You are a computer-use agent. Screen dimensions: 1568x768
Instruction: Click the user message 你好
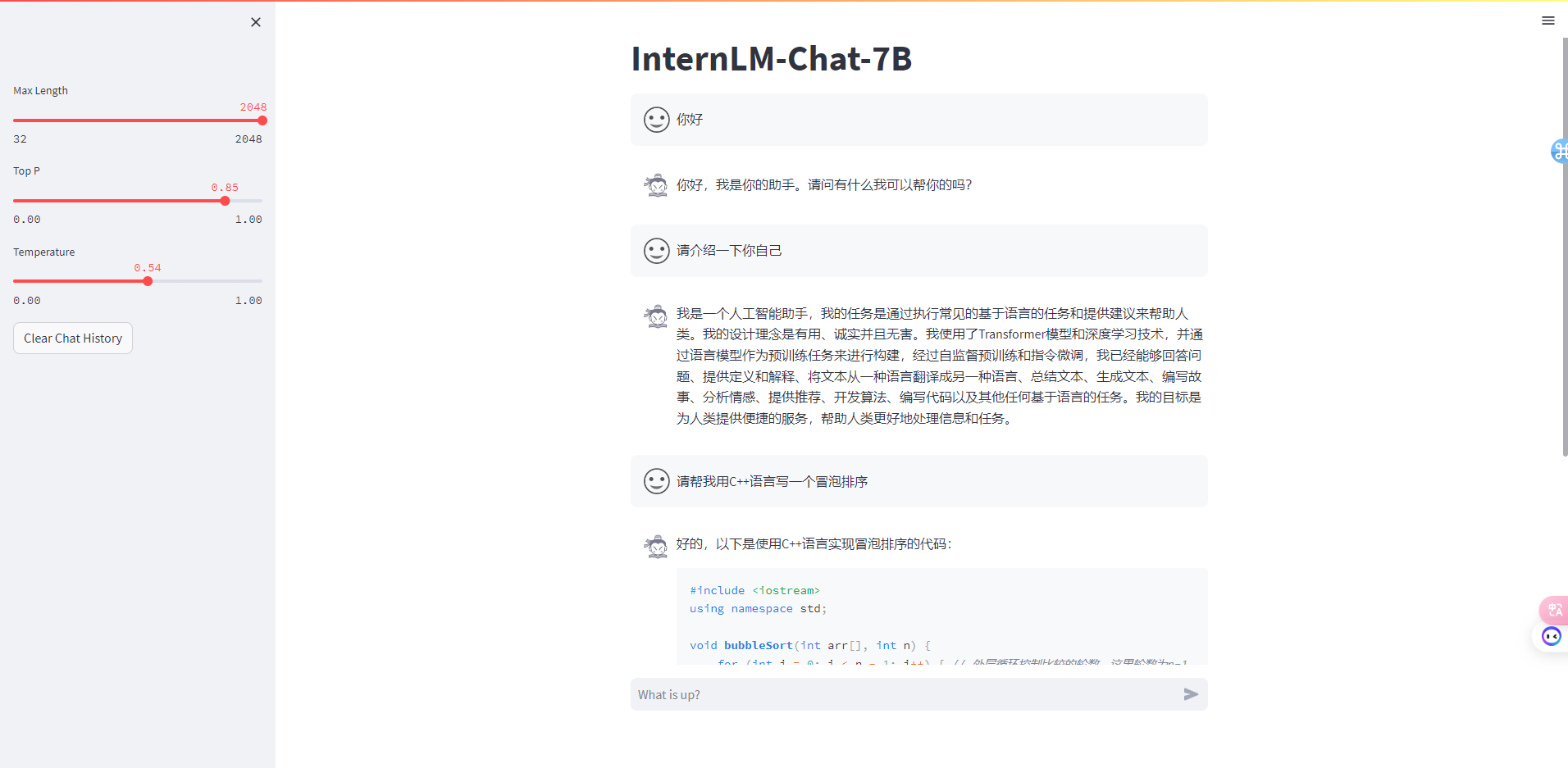[690, 120]
